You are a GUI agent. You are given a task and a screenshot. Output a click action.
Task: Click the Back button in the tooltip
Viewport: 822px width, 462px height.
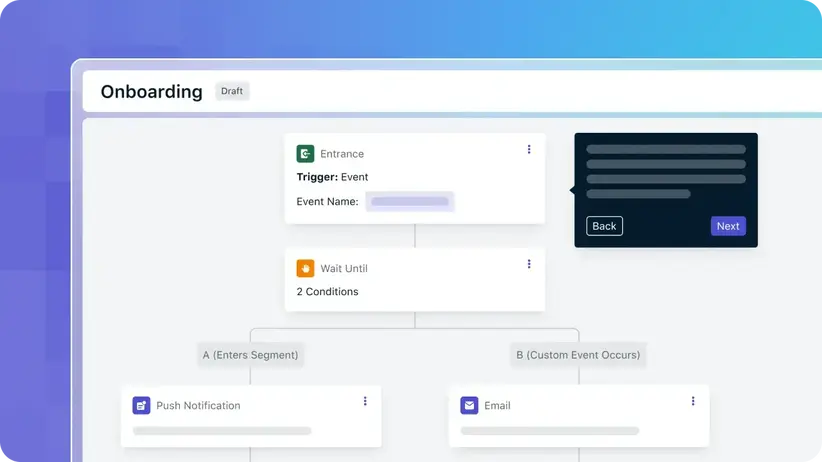(x=604, y=226)
